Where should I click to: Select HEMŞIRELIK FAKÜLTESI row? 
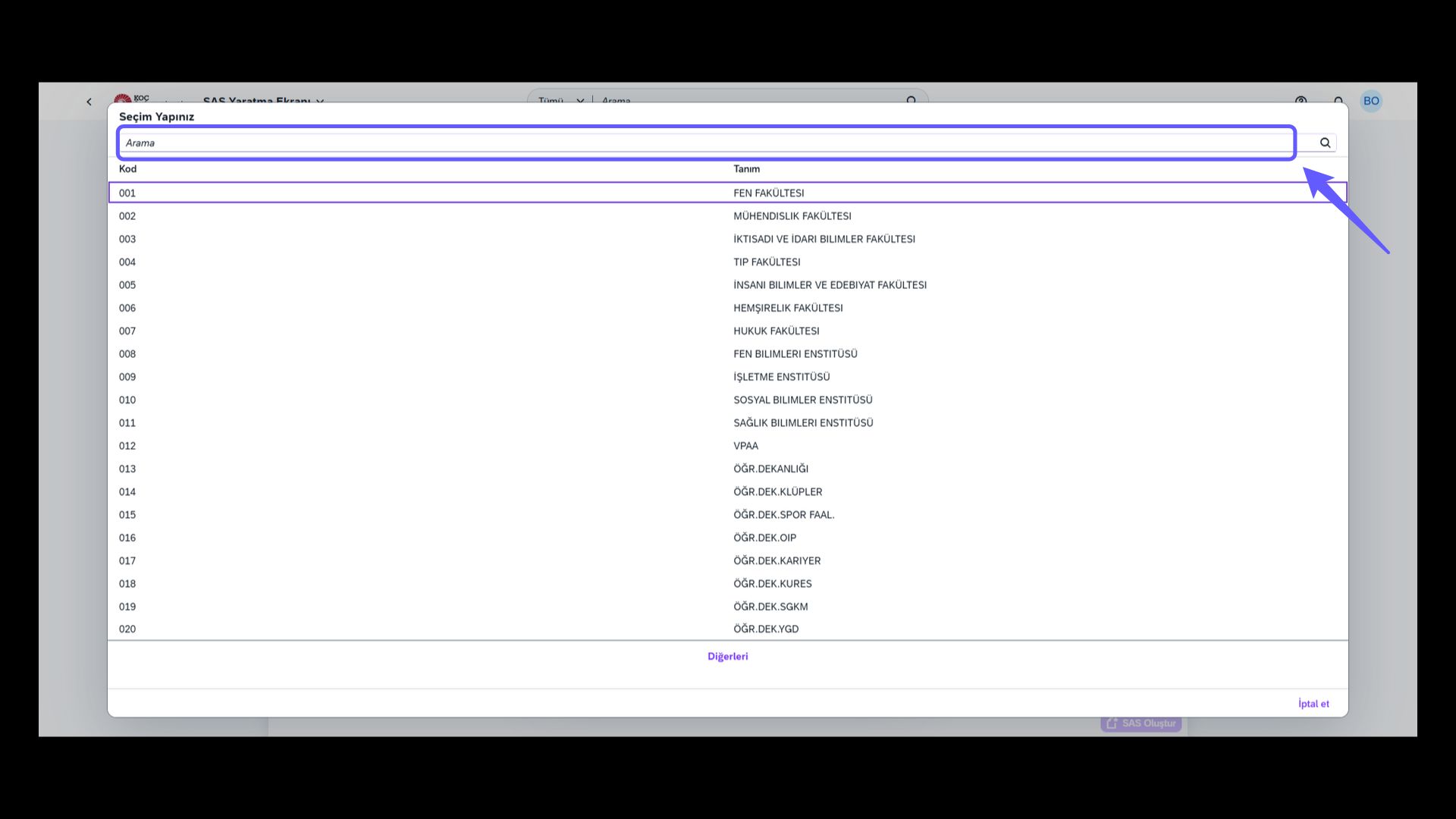728,308
